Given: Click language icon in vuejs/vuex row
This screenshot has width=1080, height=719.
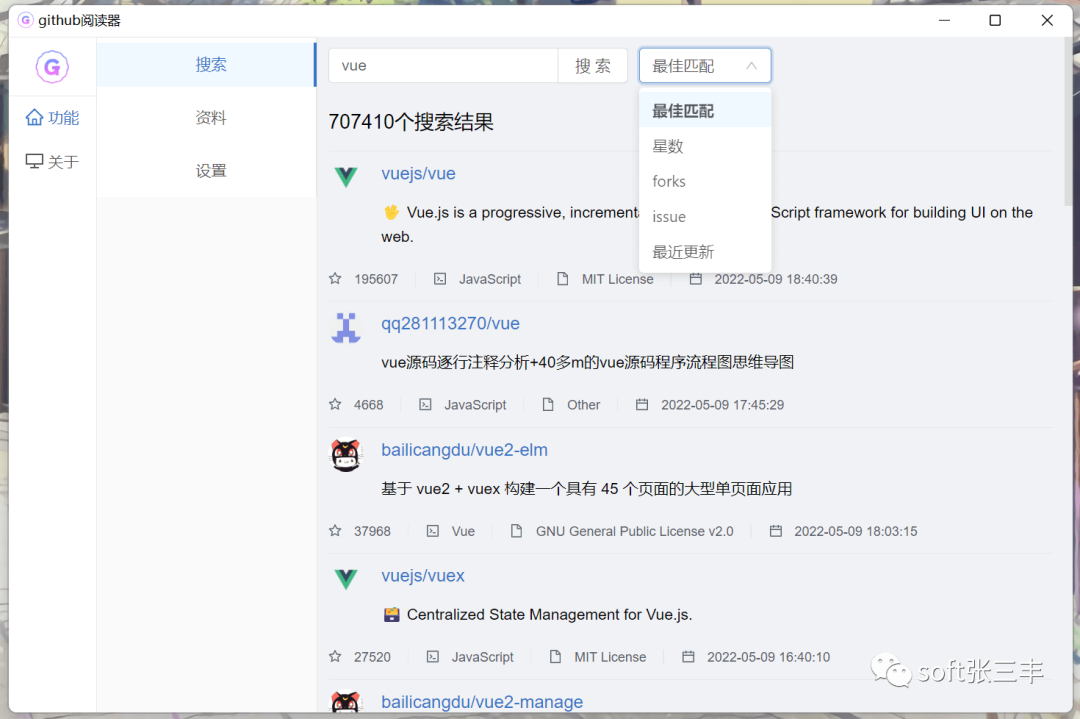Looking at the screenshot, I should pyautogui.click(x=433, y=657).
